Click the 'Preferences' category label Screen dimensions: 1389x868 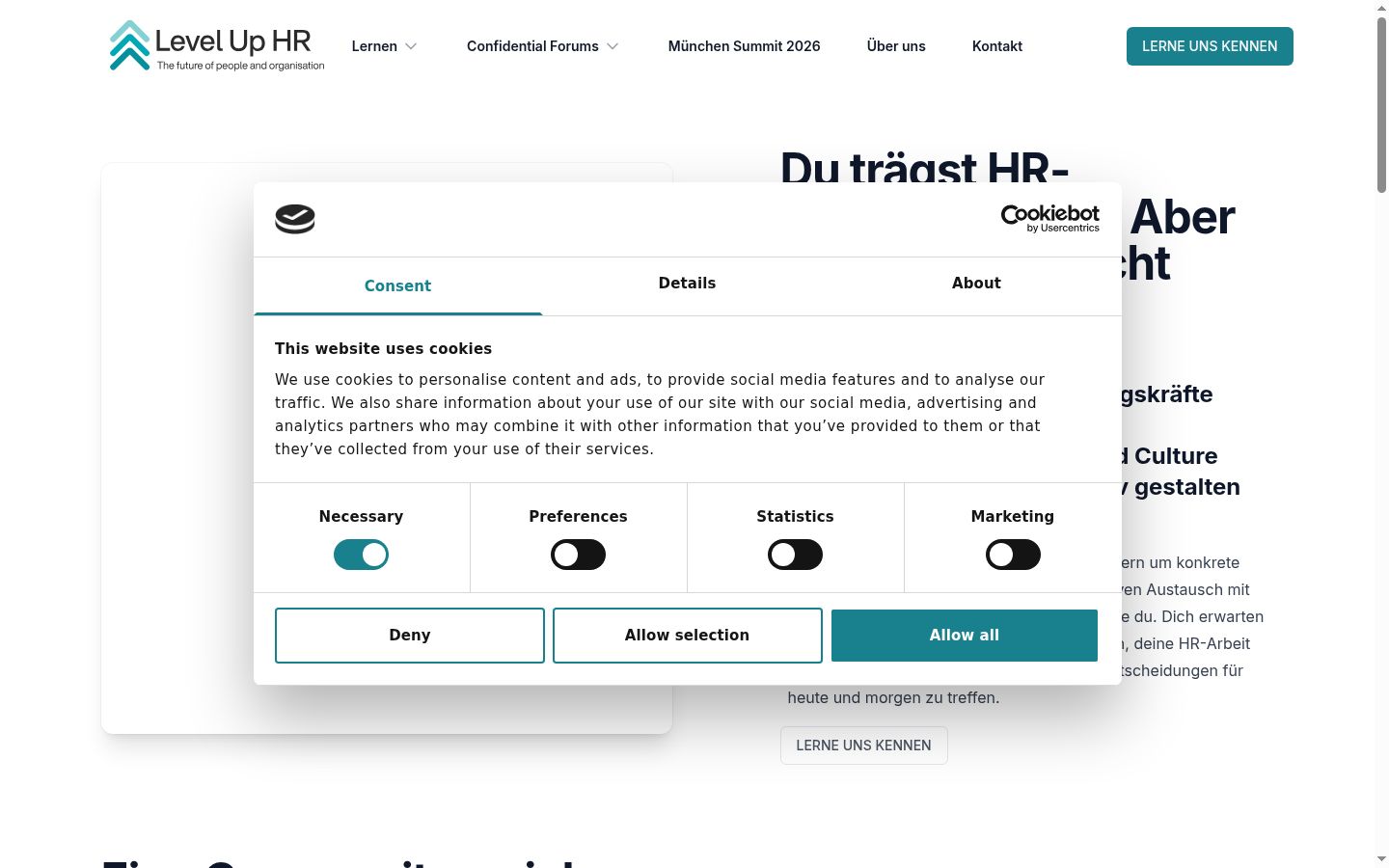(x=578, y=517)
